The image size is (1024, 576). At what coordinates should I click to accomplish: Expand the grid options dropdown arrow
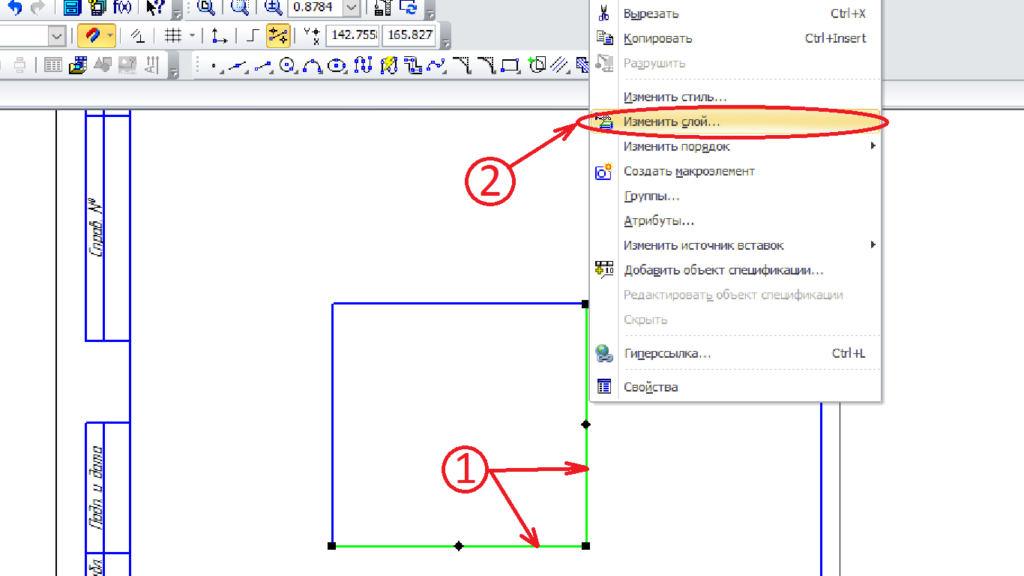coord(192,36)
